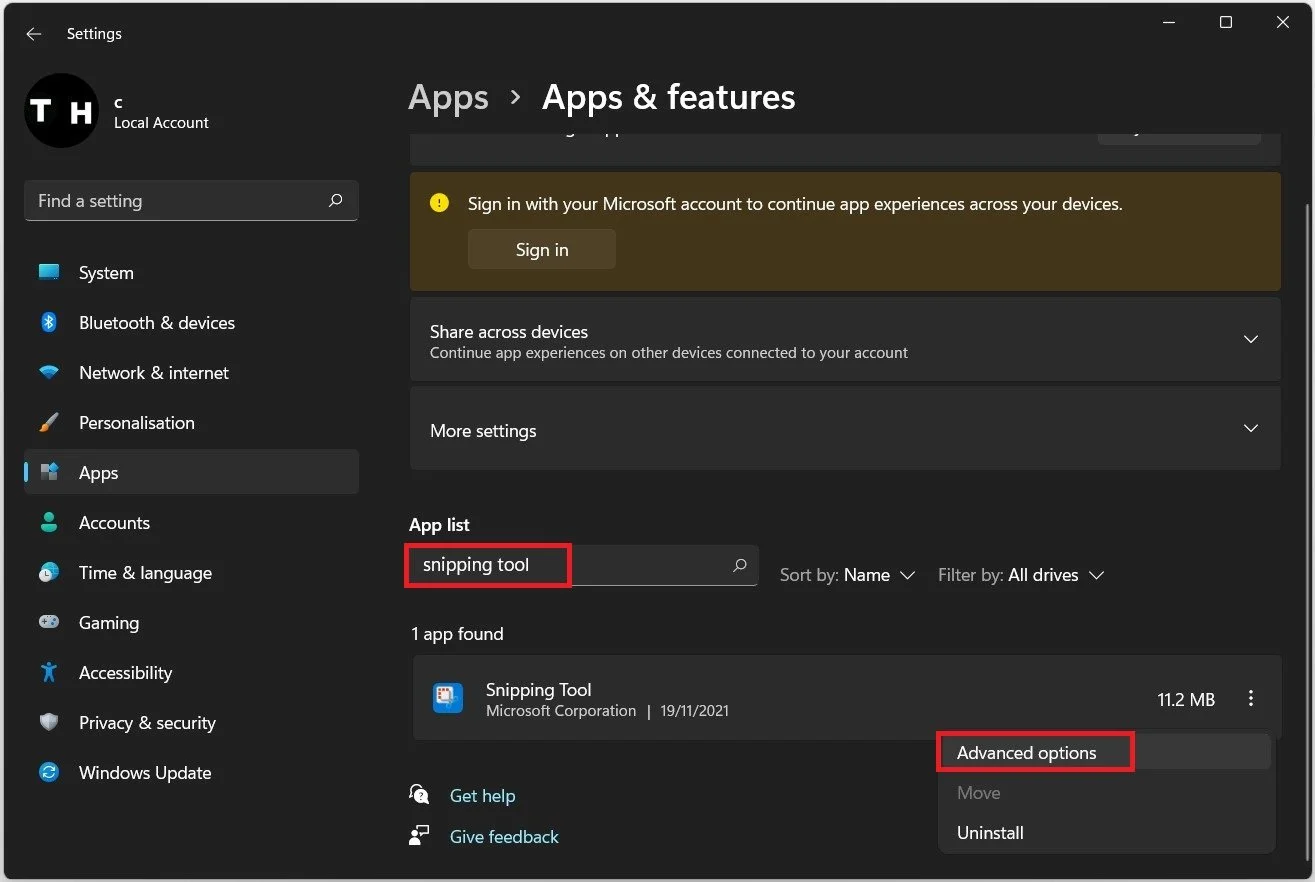The height and width of the screenshot is (882, 1315).
Task: Expand the Share across devices section
Action: tap(1250, 339)
